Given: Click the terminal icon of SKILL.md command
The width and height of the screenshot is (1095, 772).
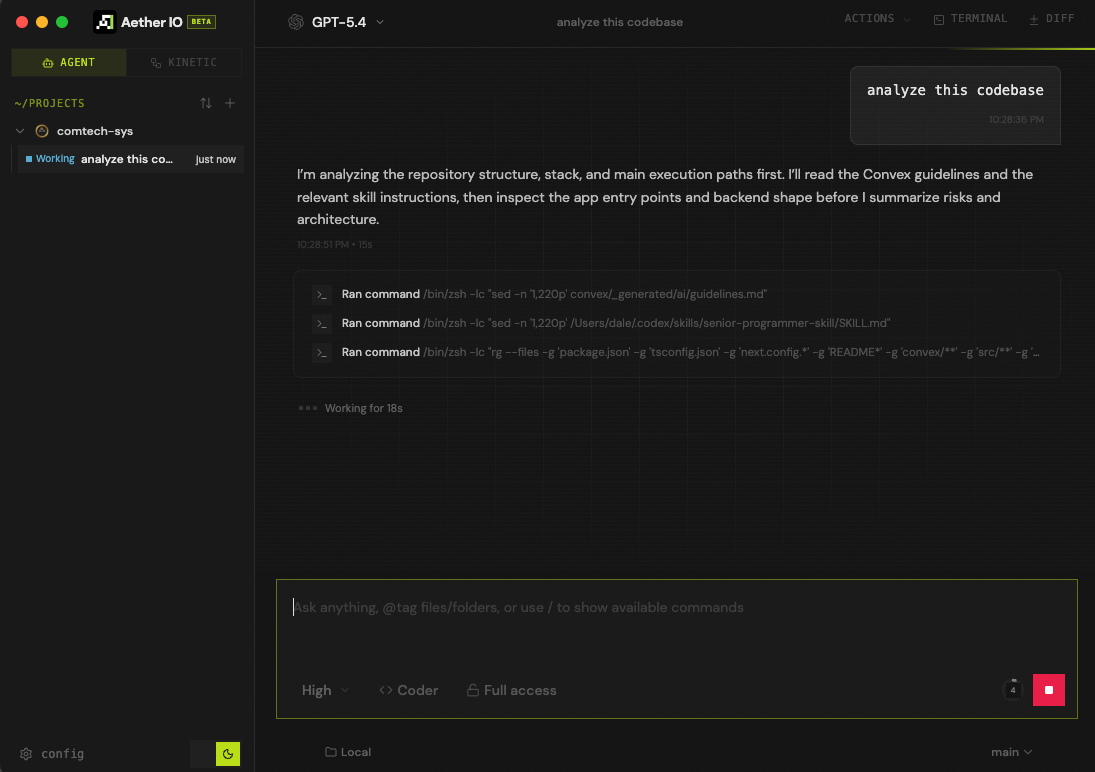Looking at the screenshot, I should click(x=321, y=323).
